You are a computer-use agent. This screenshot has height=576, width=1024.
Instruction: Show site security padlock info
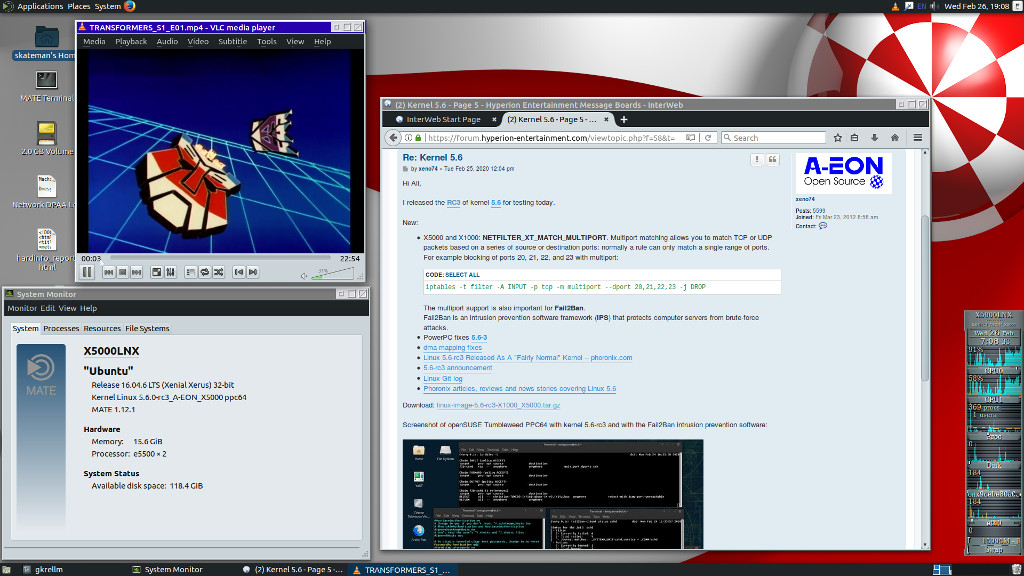pos(419,138)
